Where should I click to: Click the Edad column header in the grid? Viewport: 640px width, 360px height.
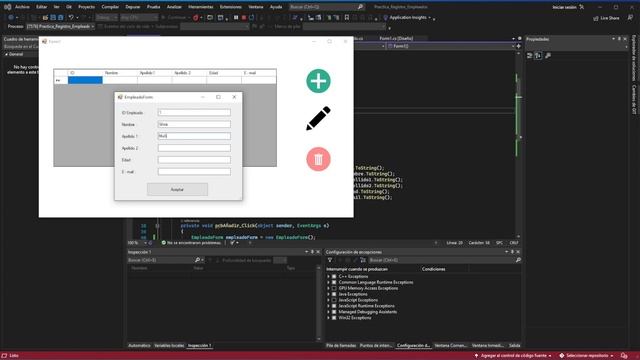pyautogui.click(x=224, y=73)
